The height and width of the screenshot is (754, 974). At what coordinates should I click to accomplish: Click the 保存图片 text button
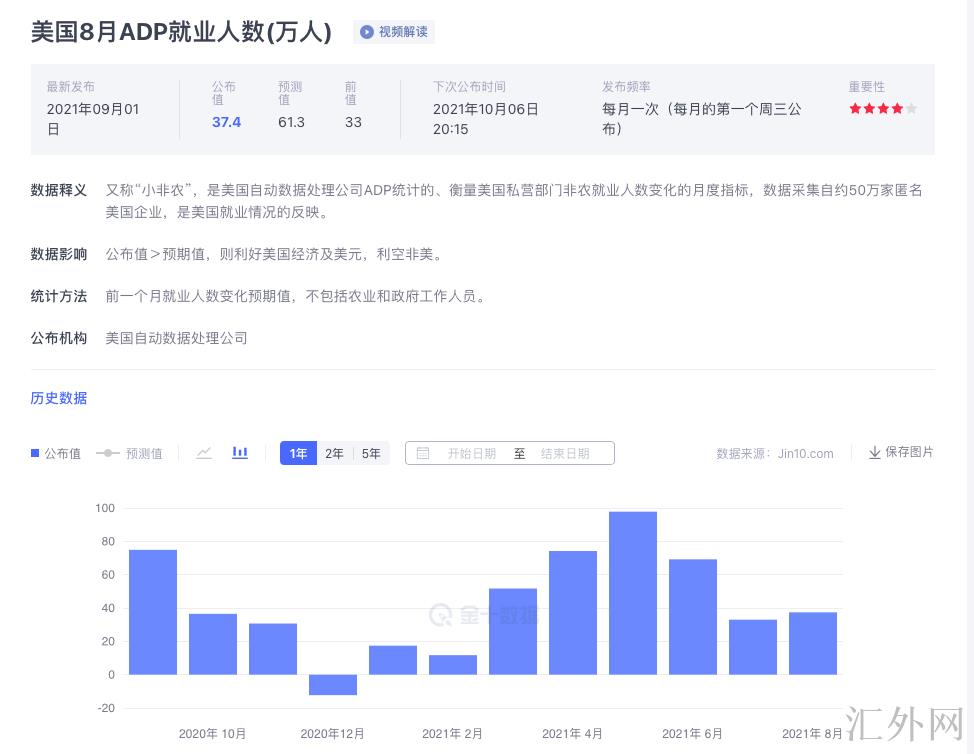[x=909, y=452]
